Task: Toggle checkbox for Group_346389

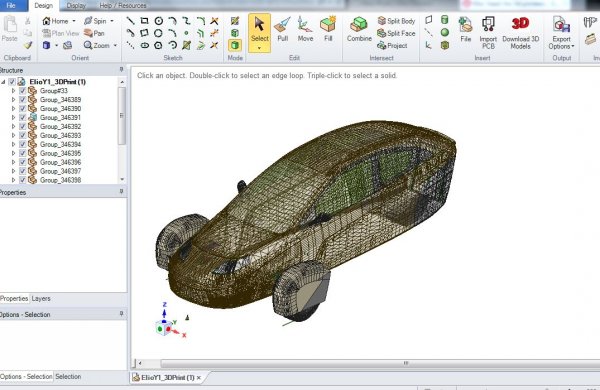Action: tap(23, 100)
